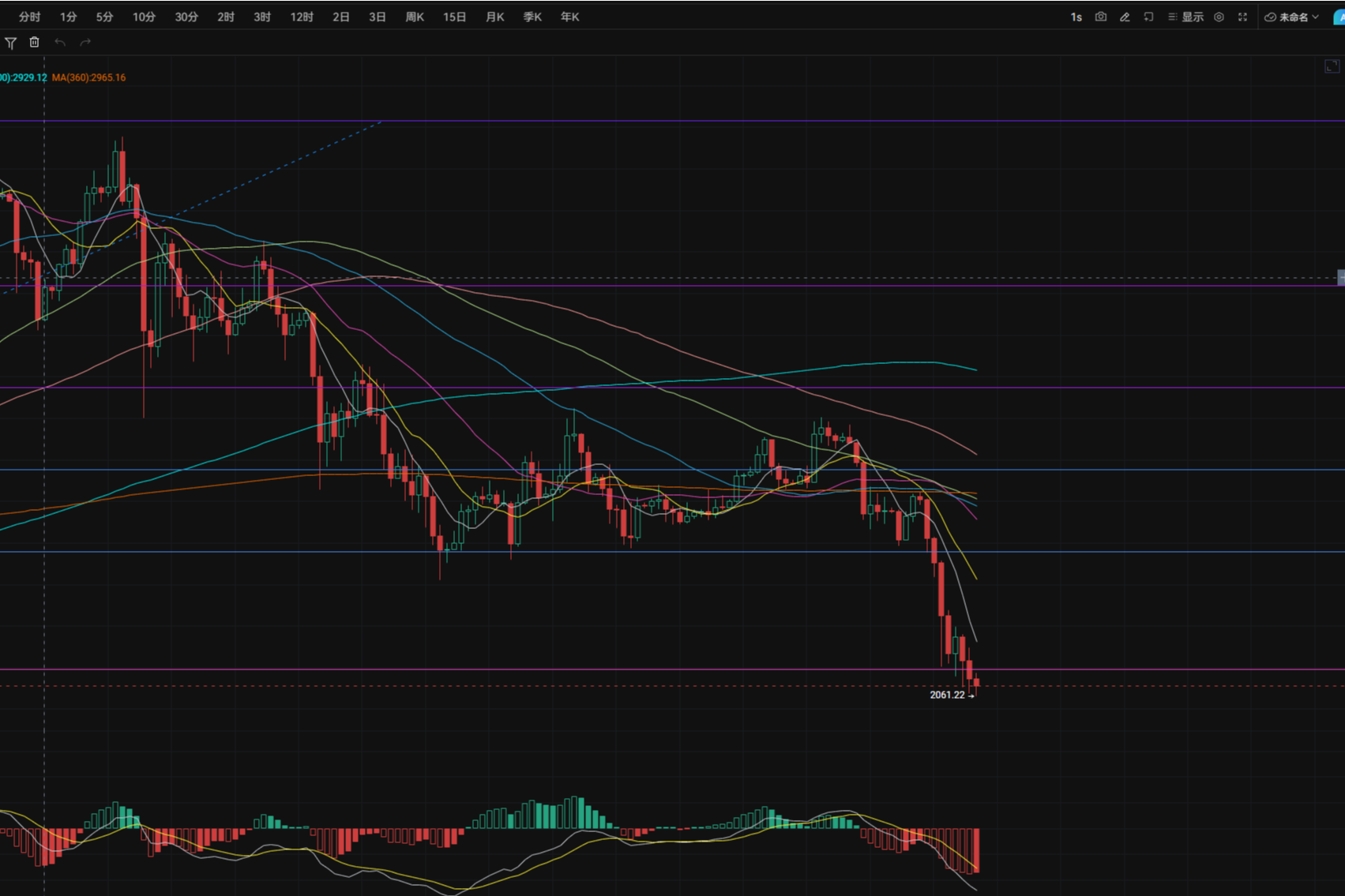Open the 显示 display options menu

click(x=1185, y=17)
